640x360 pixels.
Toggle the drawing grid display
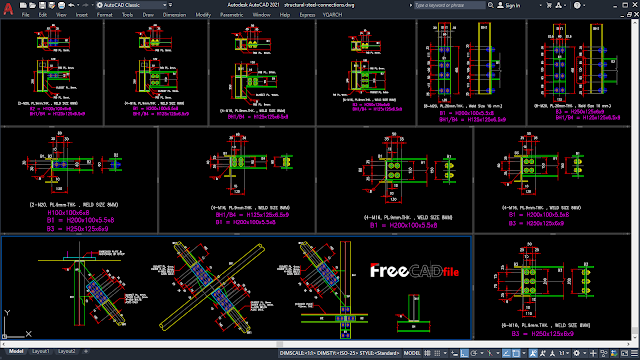tap(427, 353)
